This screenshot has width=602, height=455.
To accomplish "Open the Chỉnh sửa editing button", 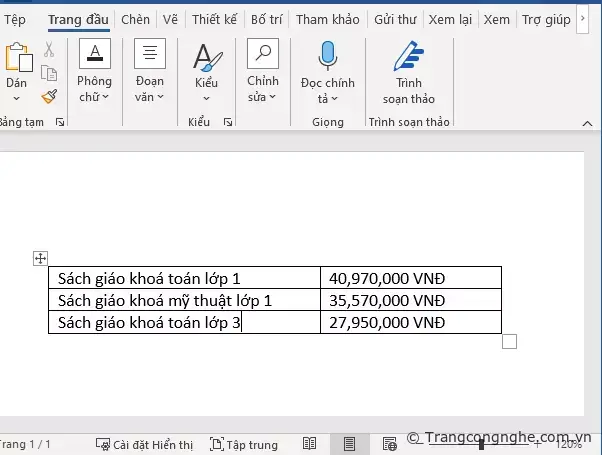I will click(263, 72).
